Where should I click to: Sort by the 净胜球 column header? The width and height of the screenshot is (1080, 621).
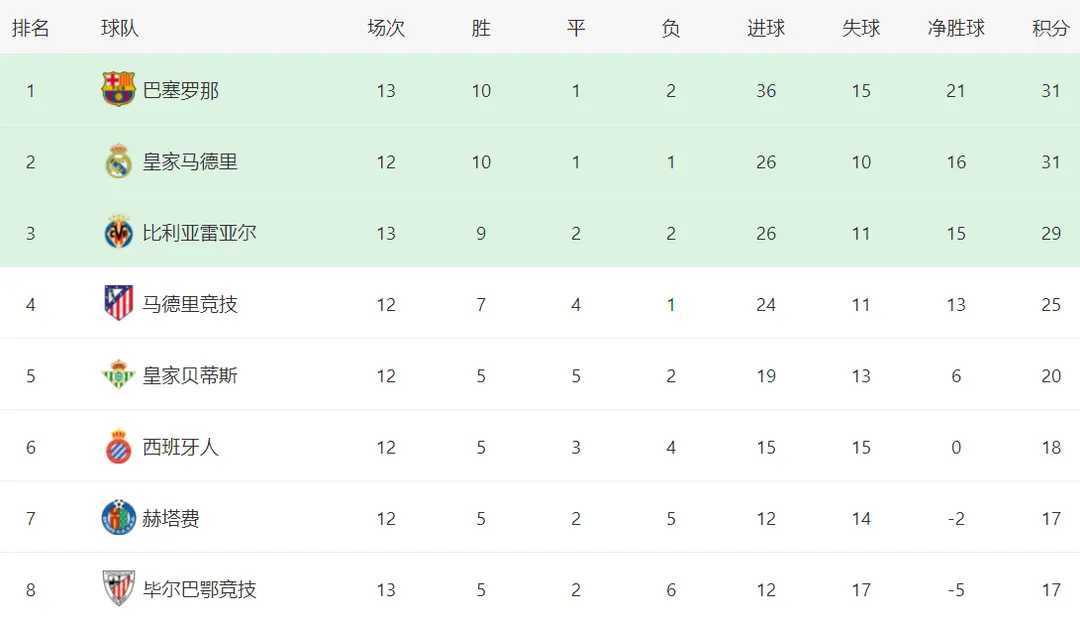click(x=956, y=28)
